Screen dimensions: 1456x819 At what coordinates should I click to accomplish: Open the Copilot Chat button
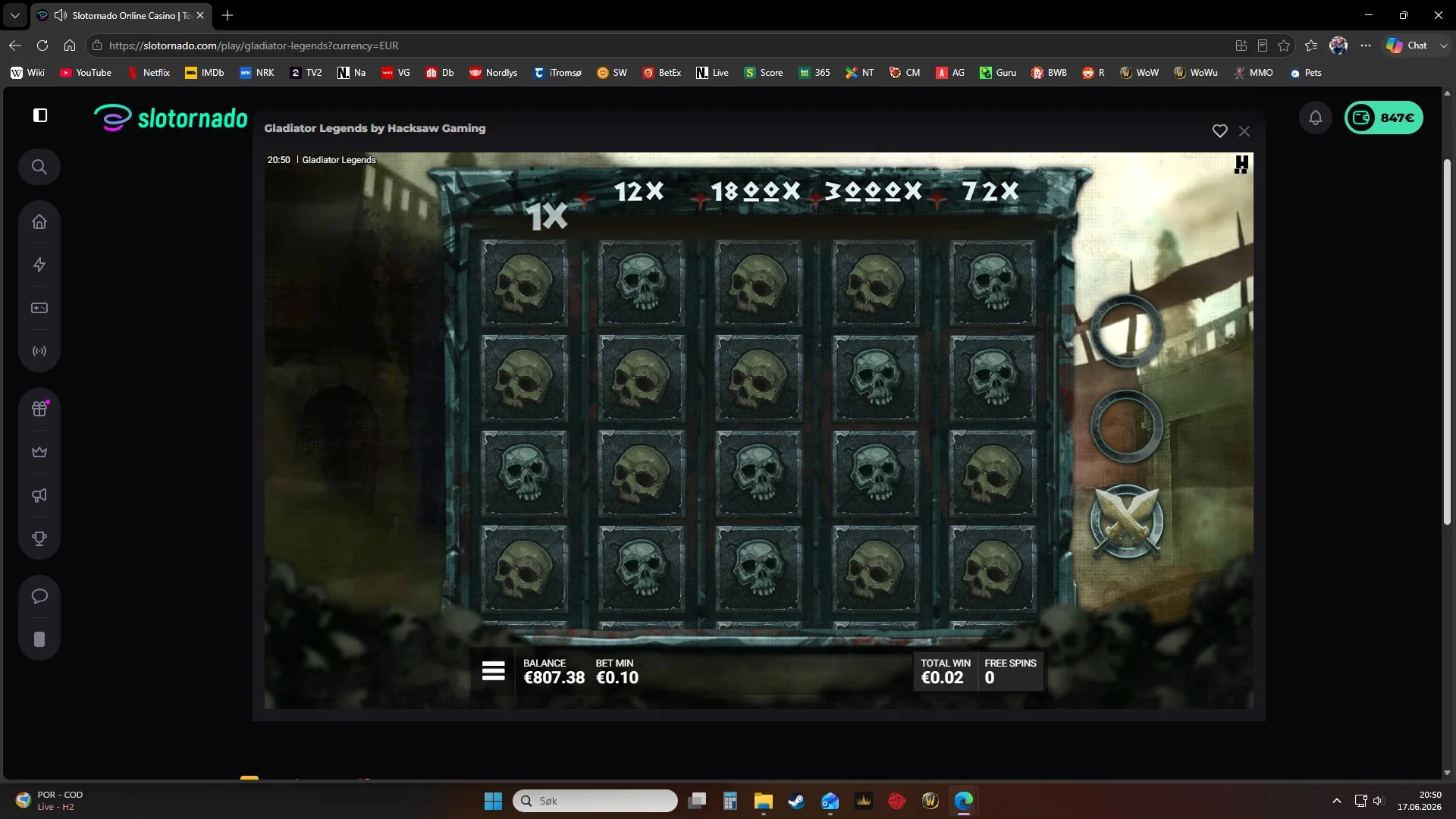click(1407, 45)
